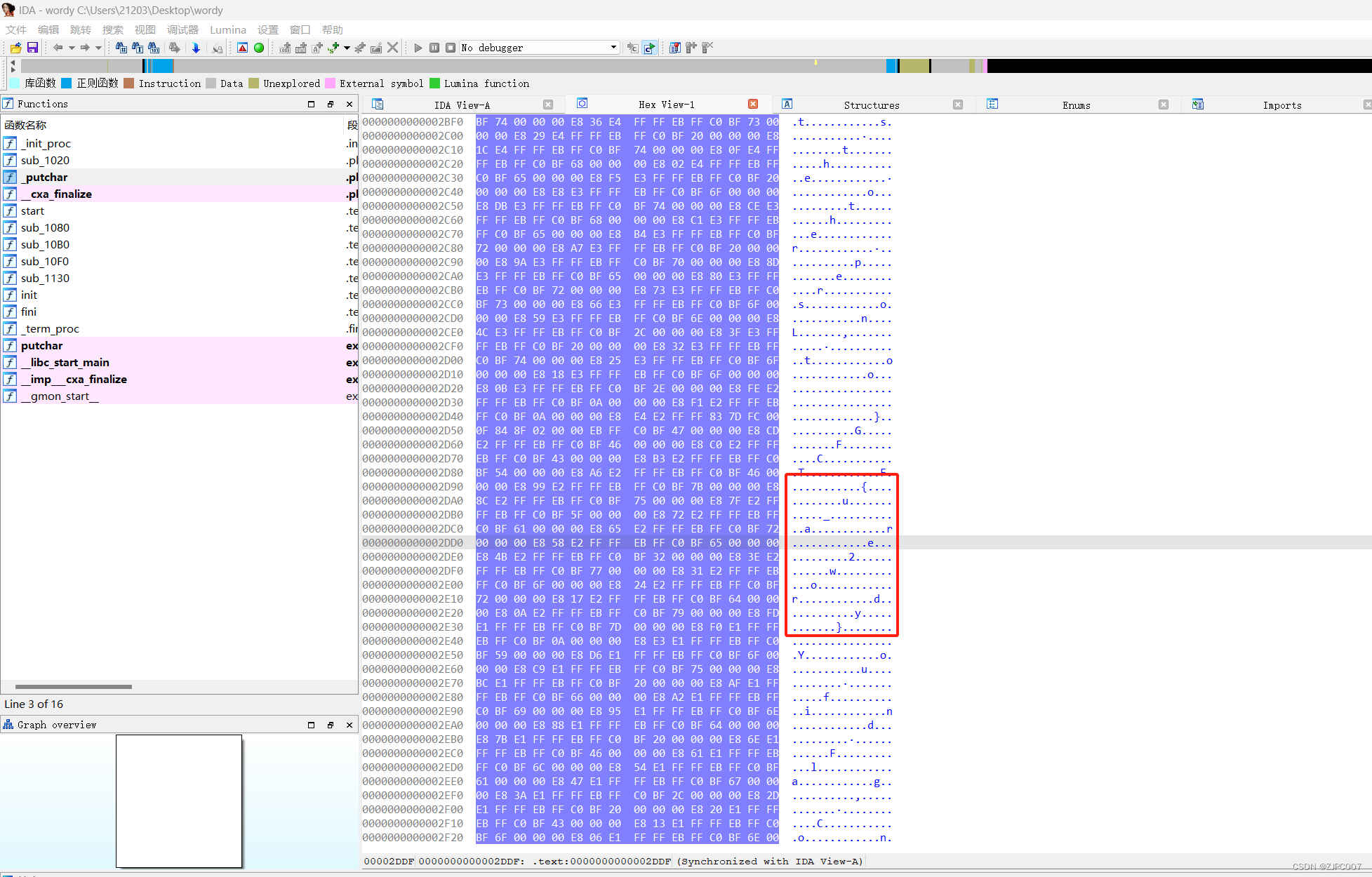Click the Stop process debugger icon
The width and height of the screenshot is (1372, 877).
450,48
